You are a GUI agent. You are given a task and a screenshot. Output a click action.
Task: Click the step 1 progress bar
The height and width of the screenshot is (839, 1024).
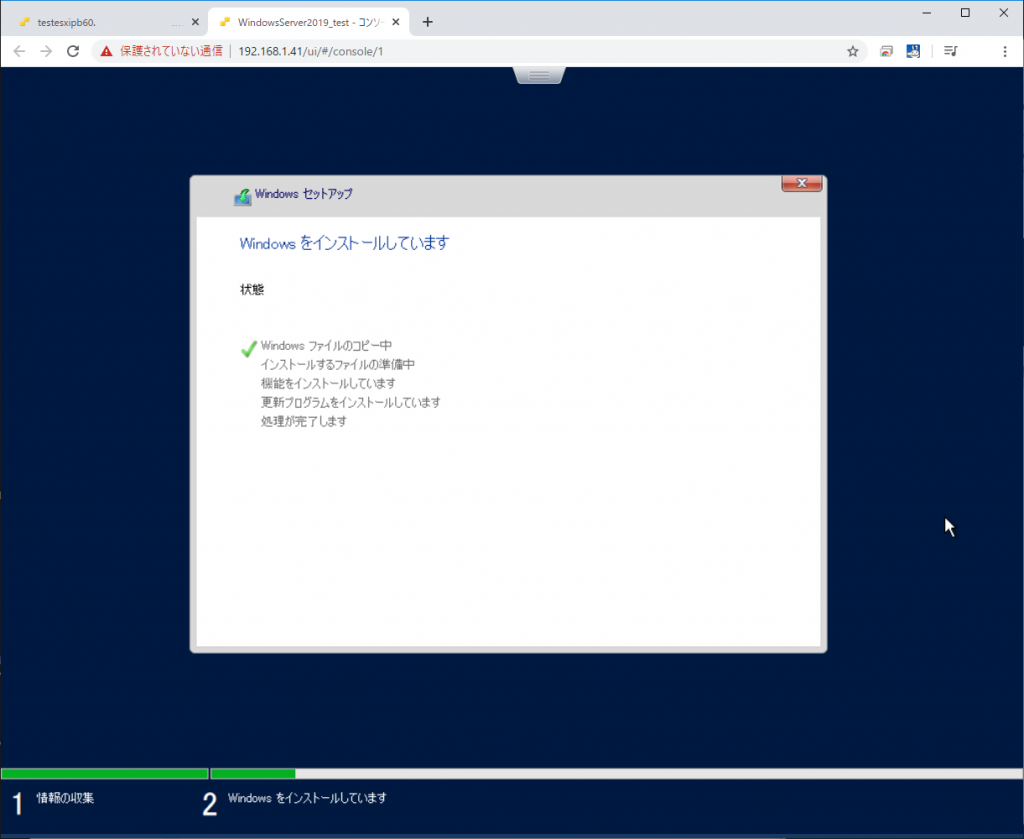coord(104,774)
